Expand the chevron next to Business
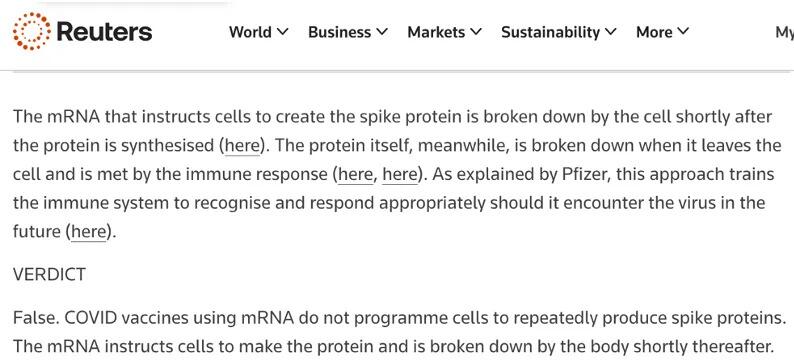Screen dimensions: 794x362 pos(382,32)
